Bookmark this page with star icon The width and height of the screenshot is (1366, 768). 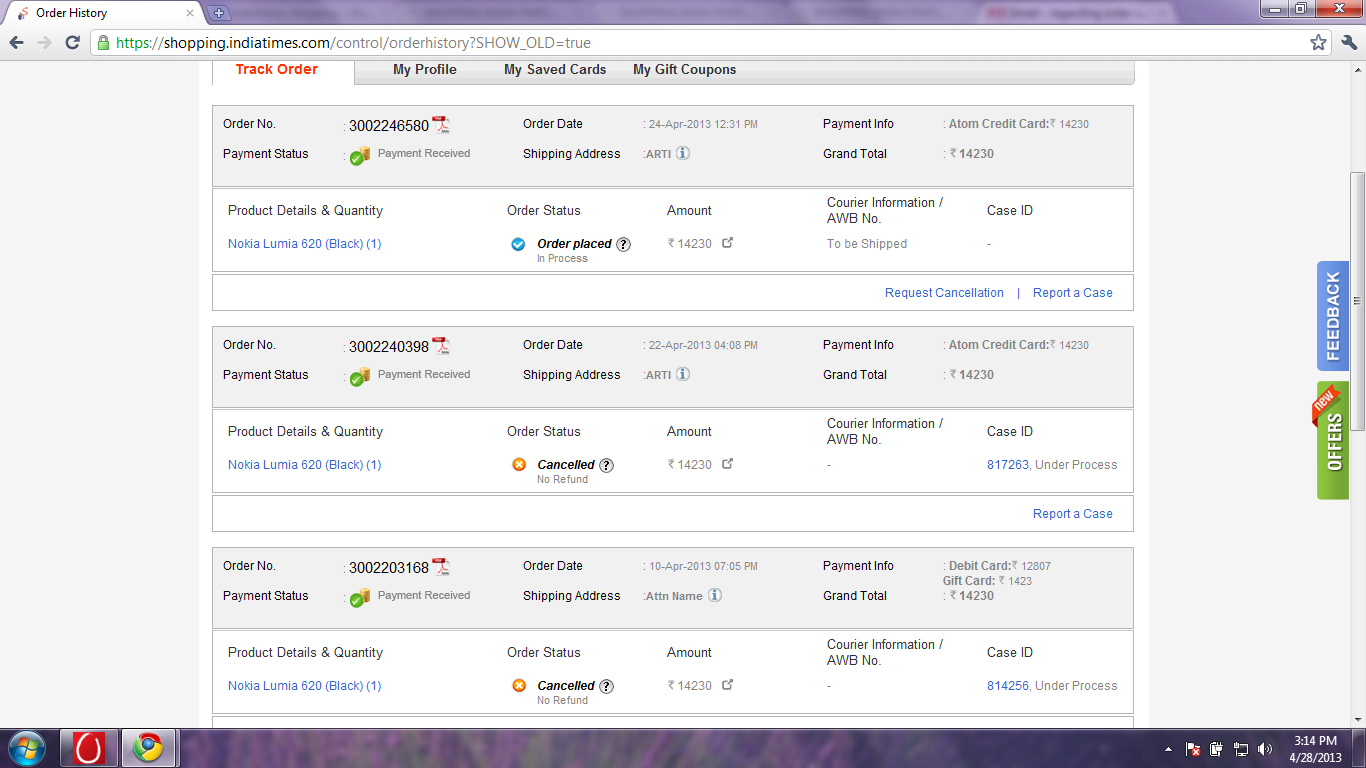click(1318, 43)
